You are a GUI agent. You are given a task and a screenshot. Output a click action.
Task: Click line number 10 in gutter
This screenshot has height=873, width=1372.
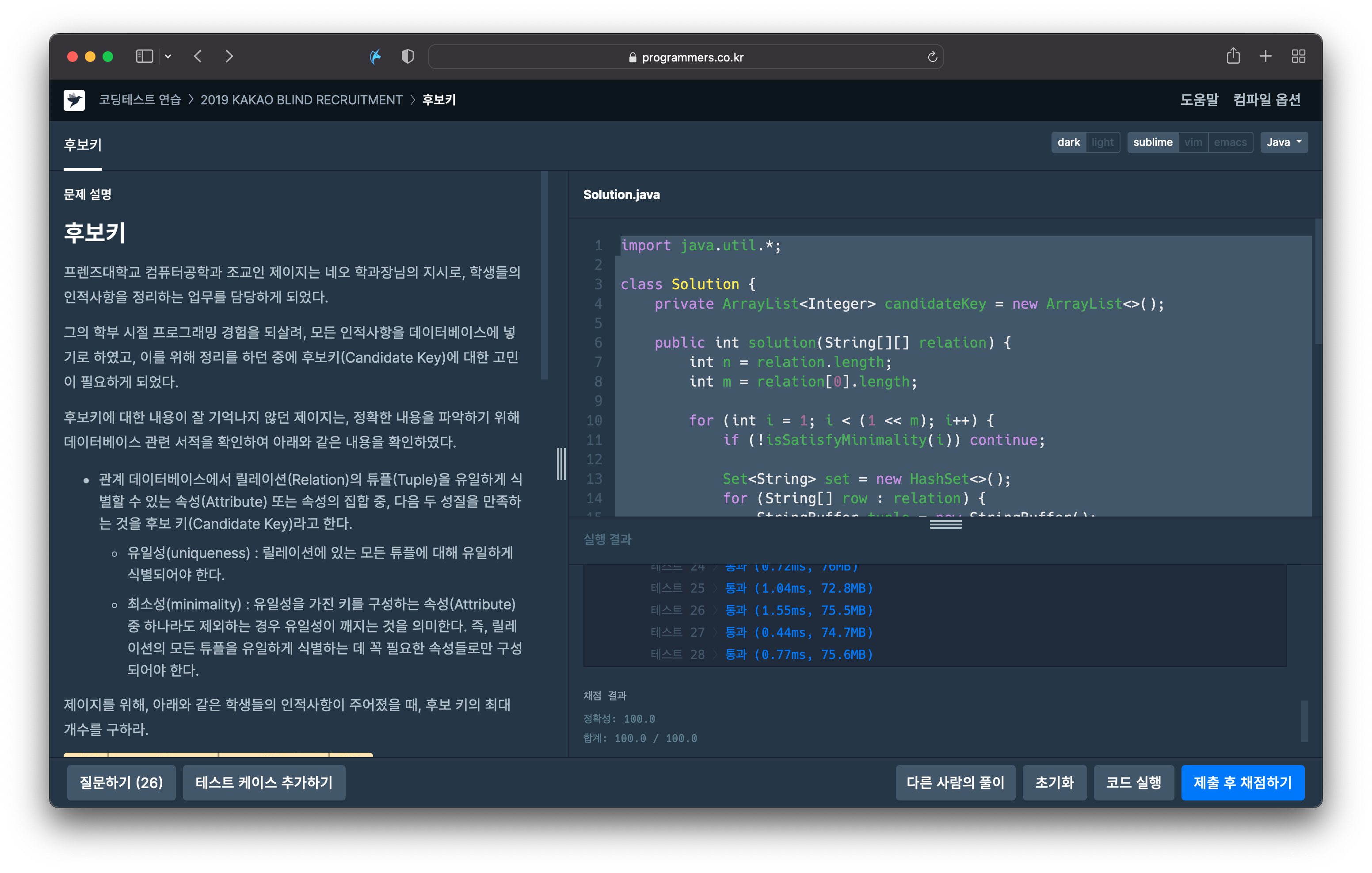pos(594,421)
